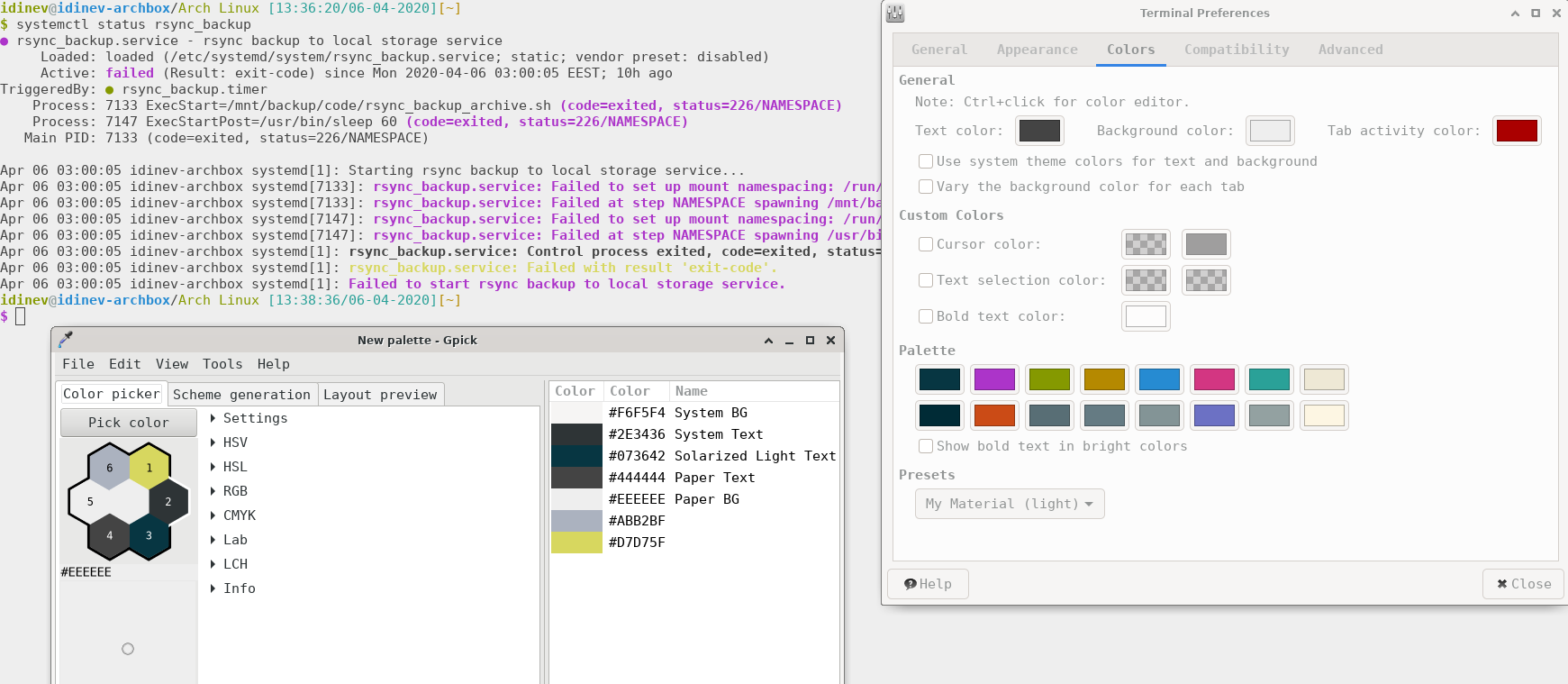Screen dimensions: 1568x684
Task: Enable Use system theme colors checkbox
Action: click(x=926, y=161)
